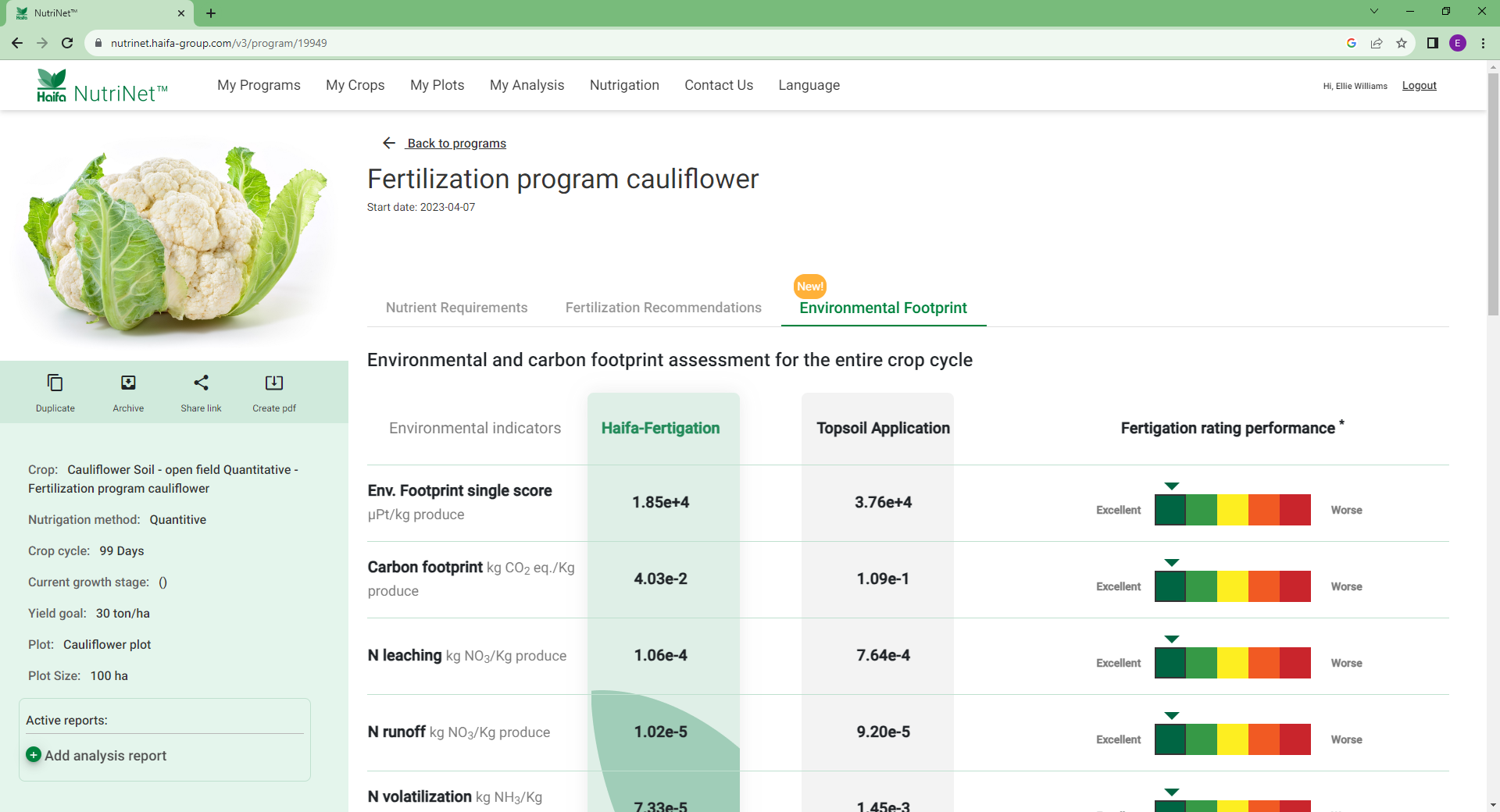Click the Haifa-Fertigation column header
The height and width of the screenshot is (812, 1500).
(x=661, y=428)
